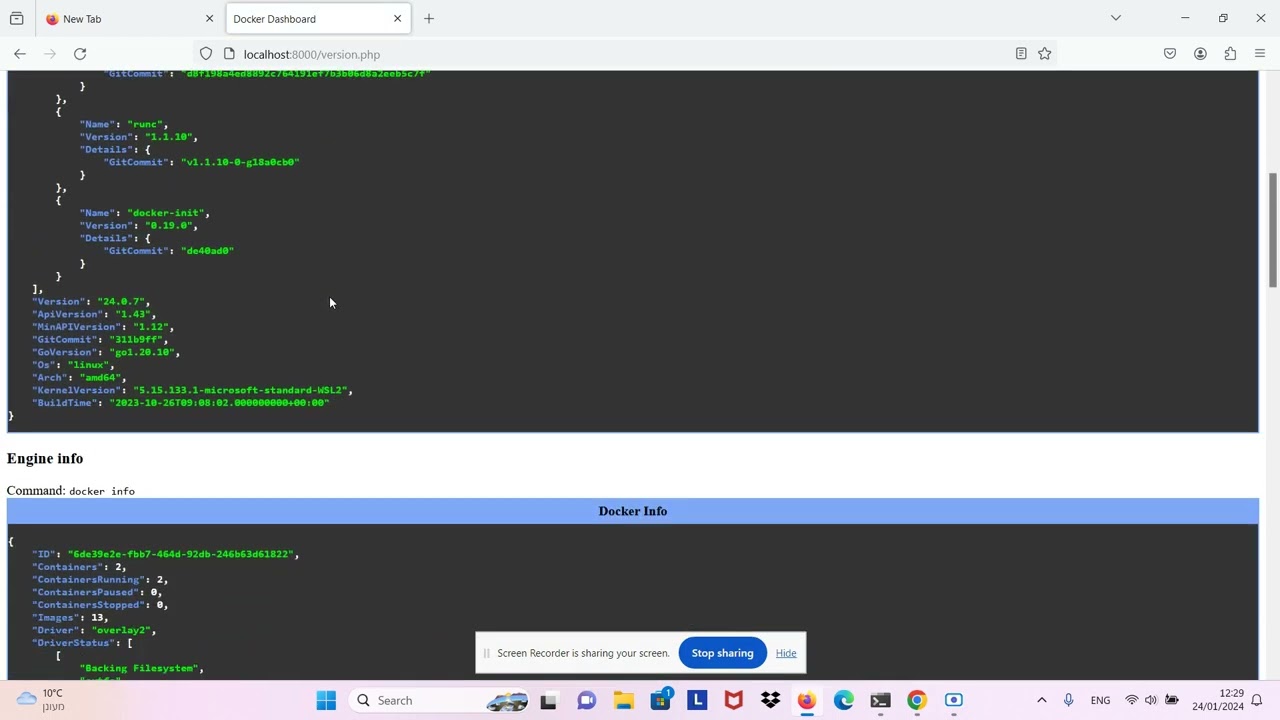Image resolution: width=1280 pixels, height=720 pixels.
Task: Click the battery tray icon
Action: pyautogui.click(x=1172, y=700)
